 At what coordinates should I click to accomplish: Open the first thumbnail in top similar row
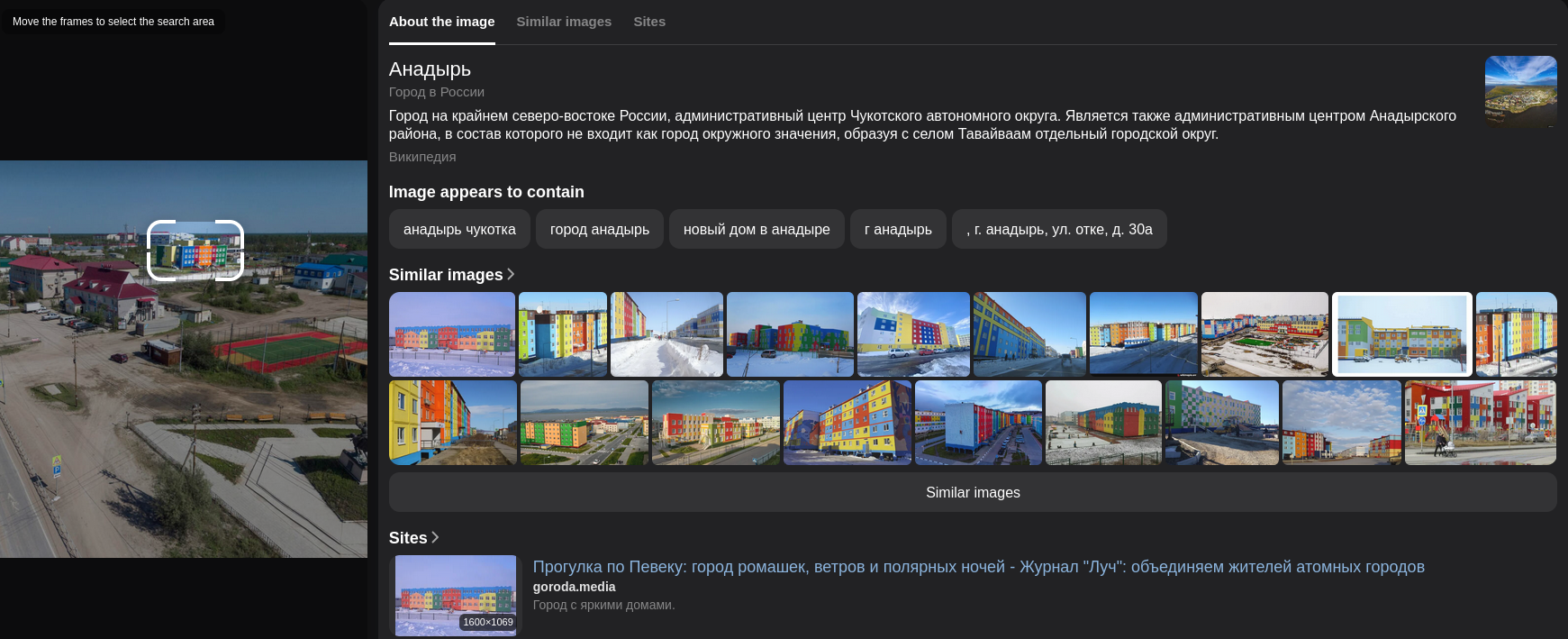(x=452, y=334)
